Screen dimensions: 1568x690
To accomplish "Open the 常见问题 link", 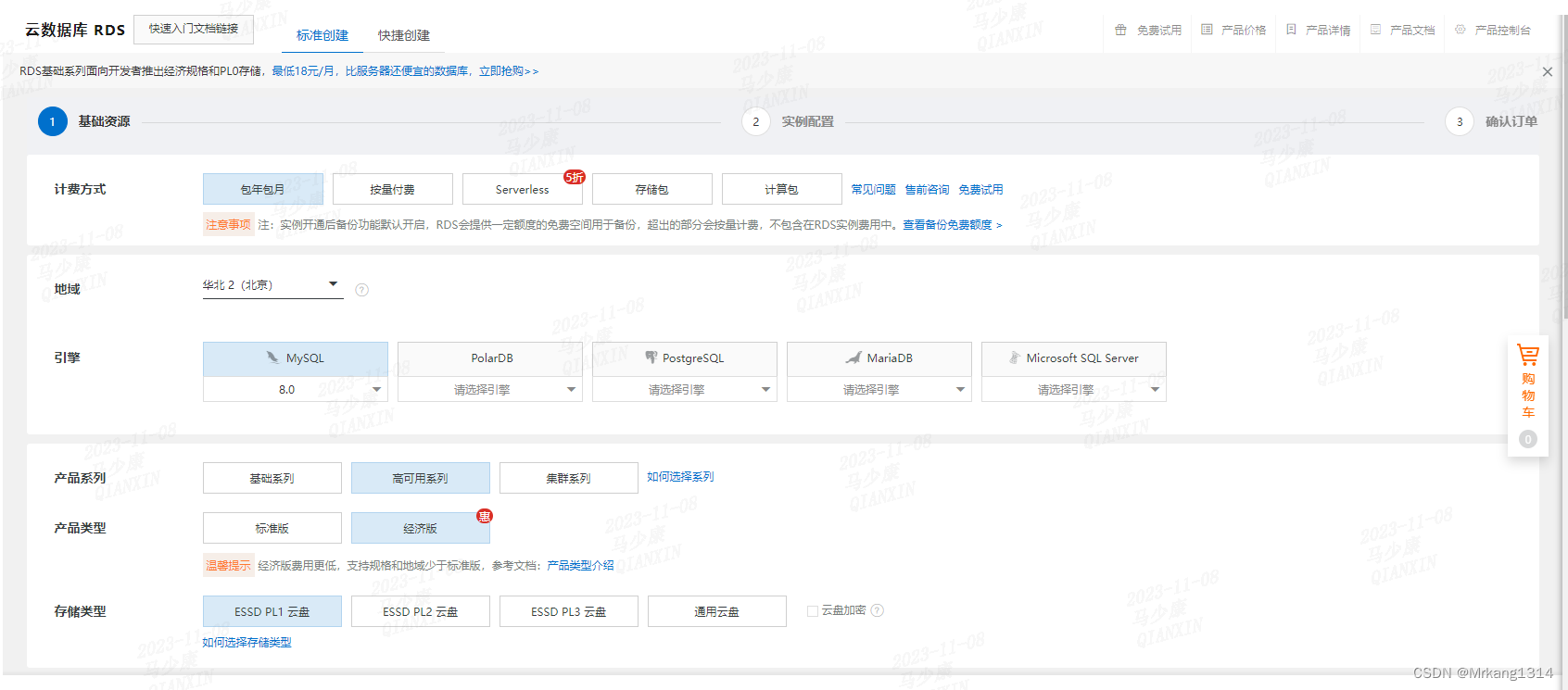I will click(x=873, y=189).
